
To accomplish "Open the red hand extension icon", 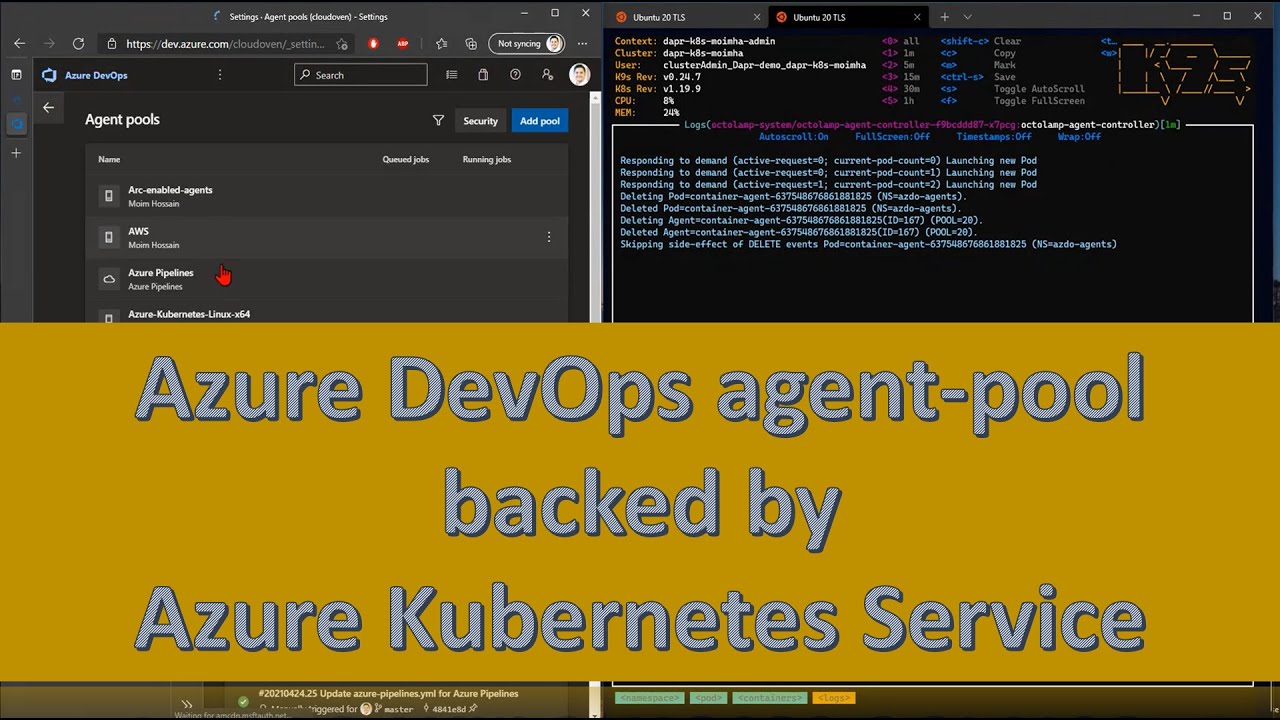I will 373,44.
